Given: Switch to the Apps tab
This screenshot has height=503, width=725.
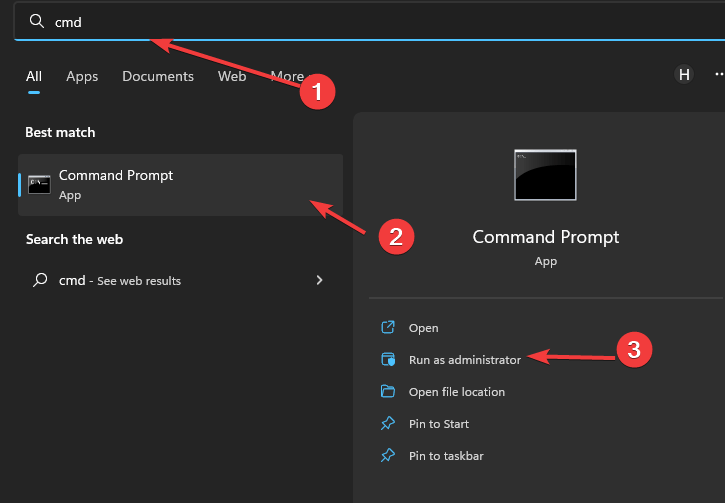Looking at the screenshot, I should pyautogui.click(x=82, y=76).
